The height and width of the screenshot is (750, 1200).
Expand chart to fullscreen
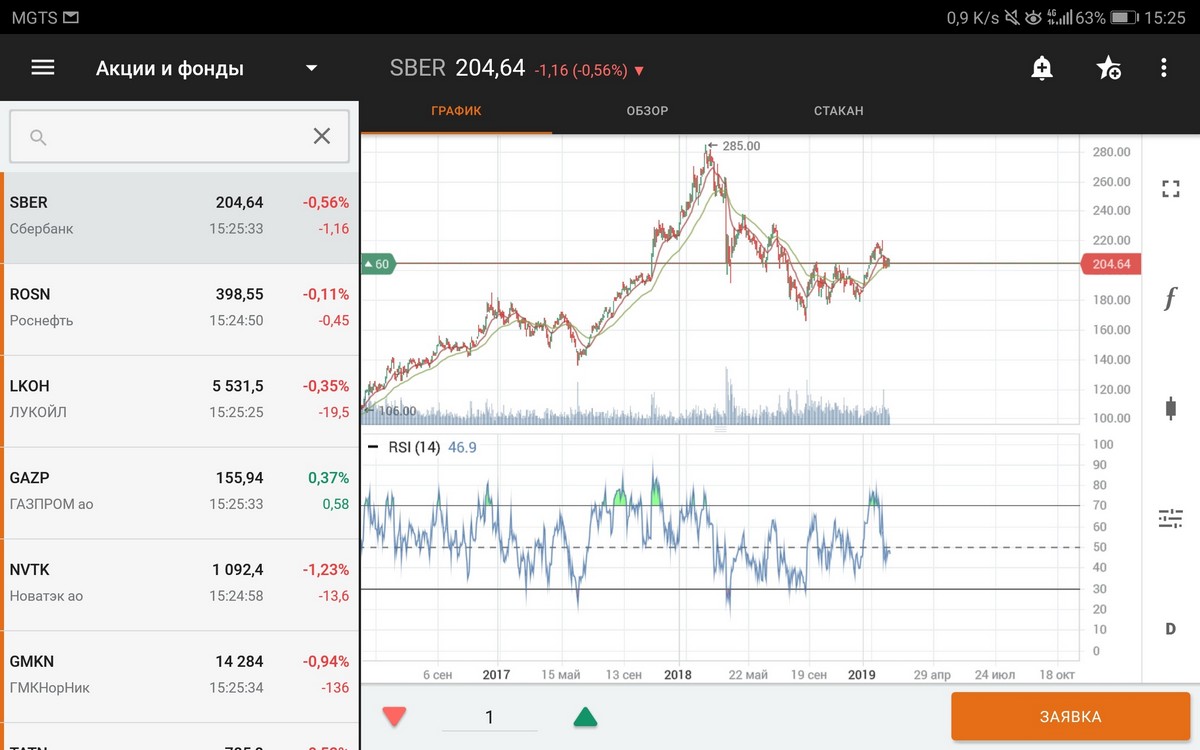pos(1170,189)
